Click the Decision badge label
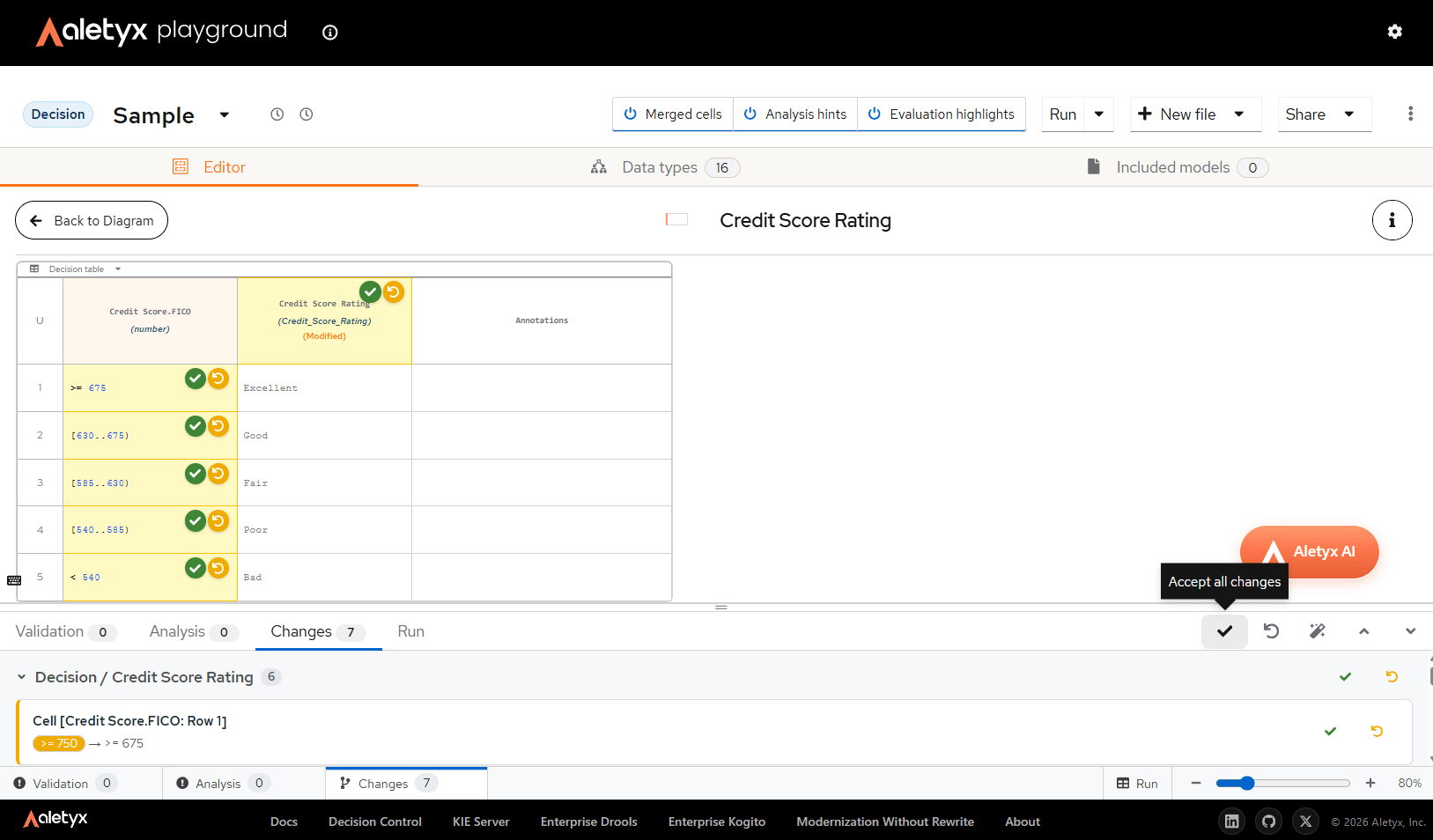 [58, 114]
